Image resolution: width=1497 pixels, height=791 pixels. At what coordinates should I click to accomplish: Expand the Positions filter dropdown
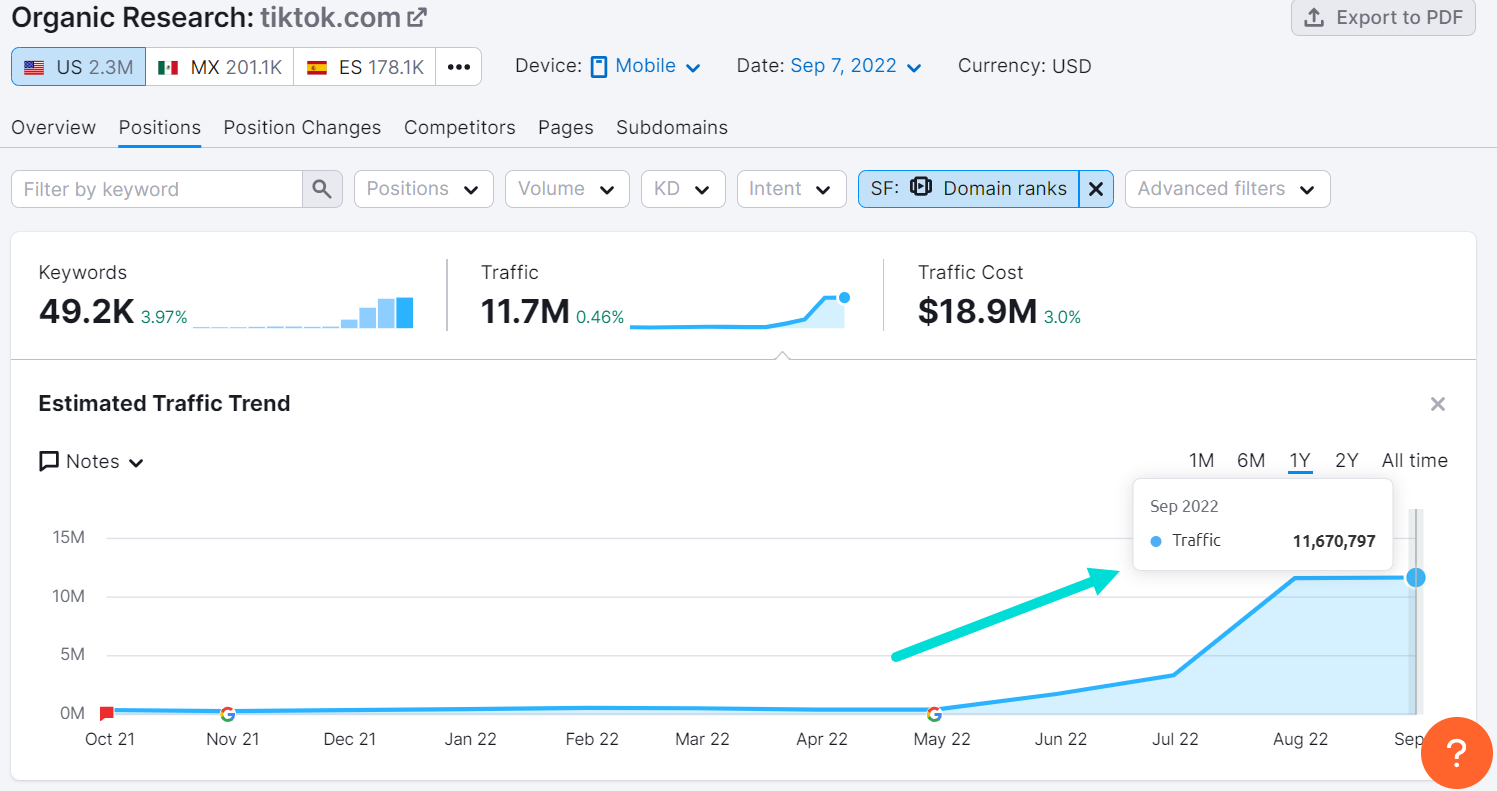tap(424, 189)
